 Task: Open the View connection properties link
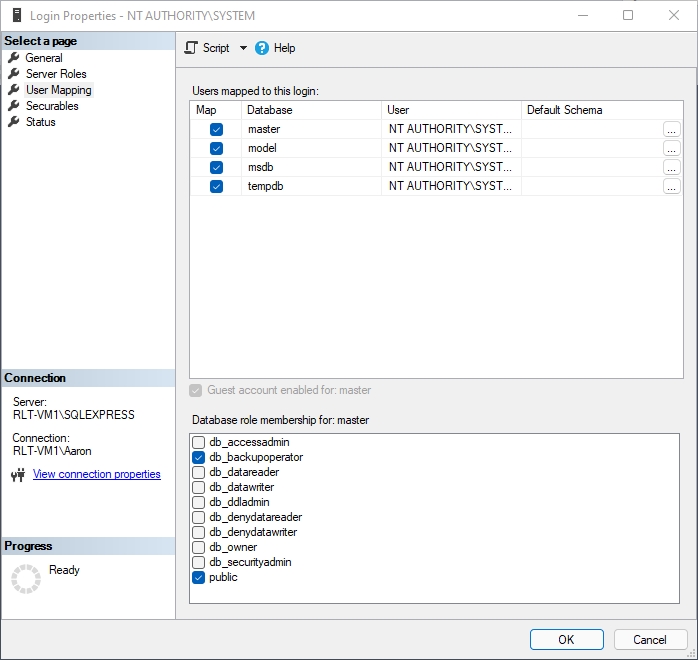click(x=97, y=474)
